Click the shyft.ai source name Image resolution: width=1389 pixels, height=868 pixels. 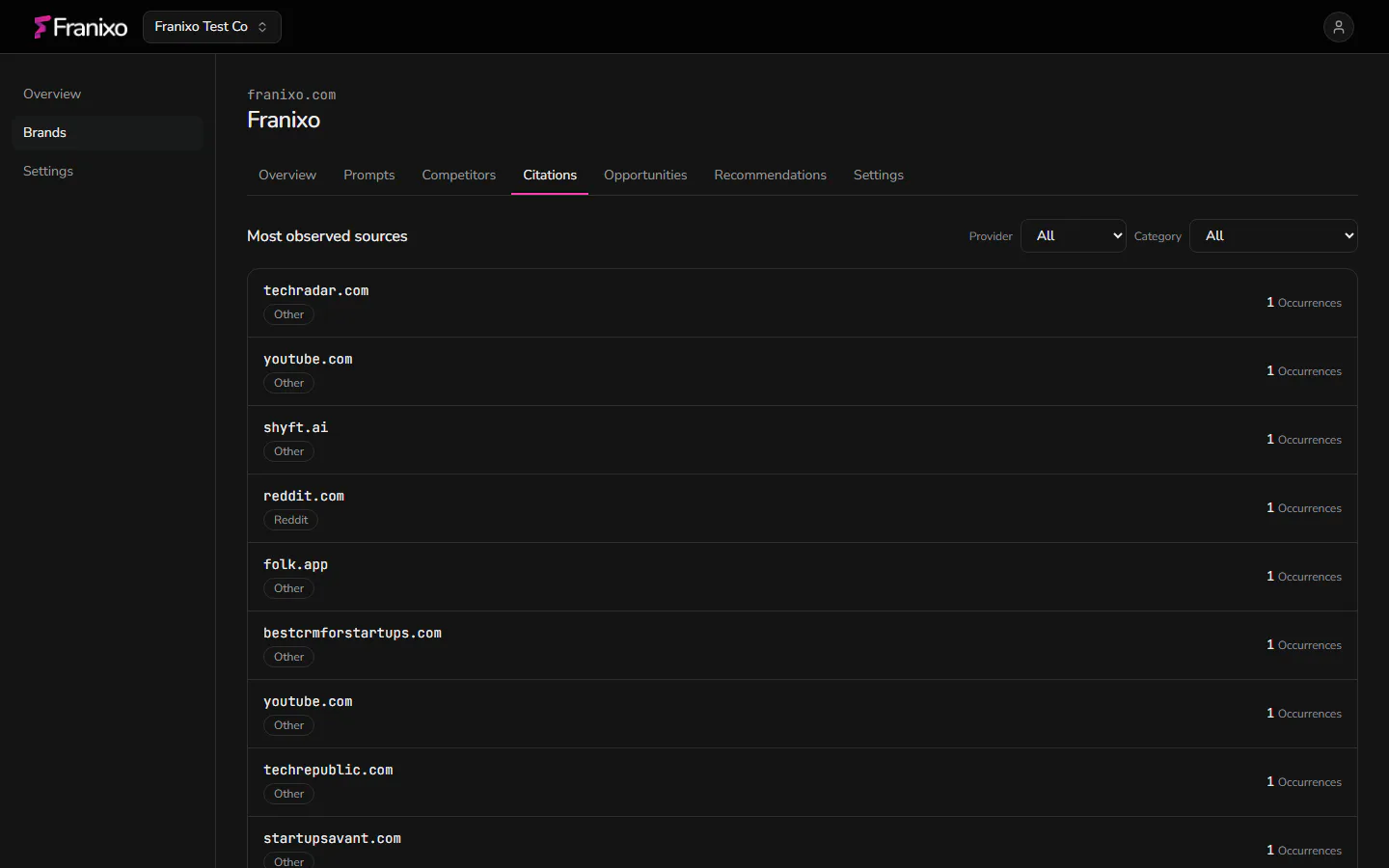(x=296, y=427)
